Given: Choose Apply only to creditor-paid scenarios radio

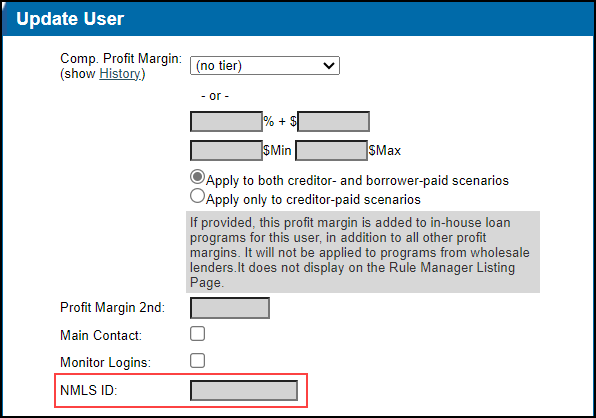Looking at the screenshot, I should click(x=197, y=196).
